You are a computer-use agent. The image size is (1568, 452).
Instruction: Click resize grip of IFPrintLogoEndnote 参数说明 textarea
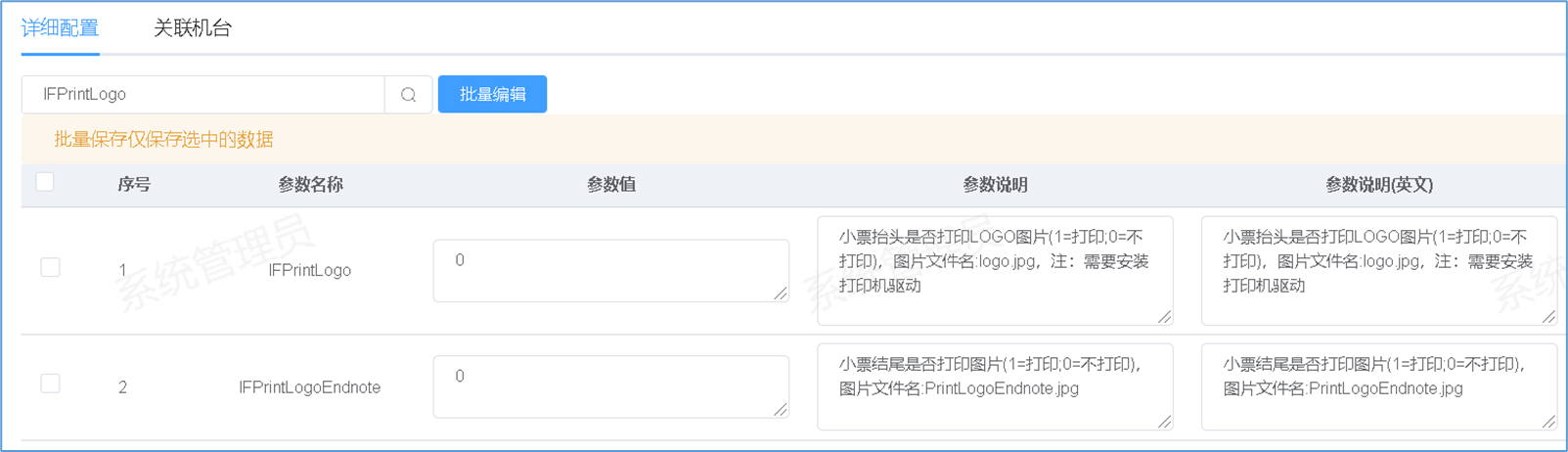click(x=1164, y=422)
